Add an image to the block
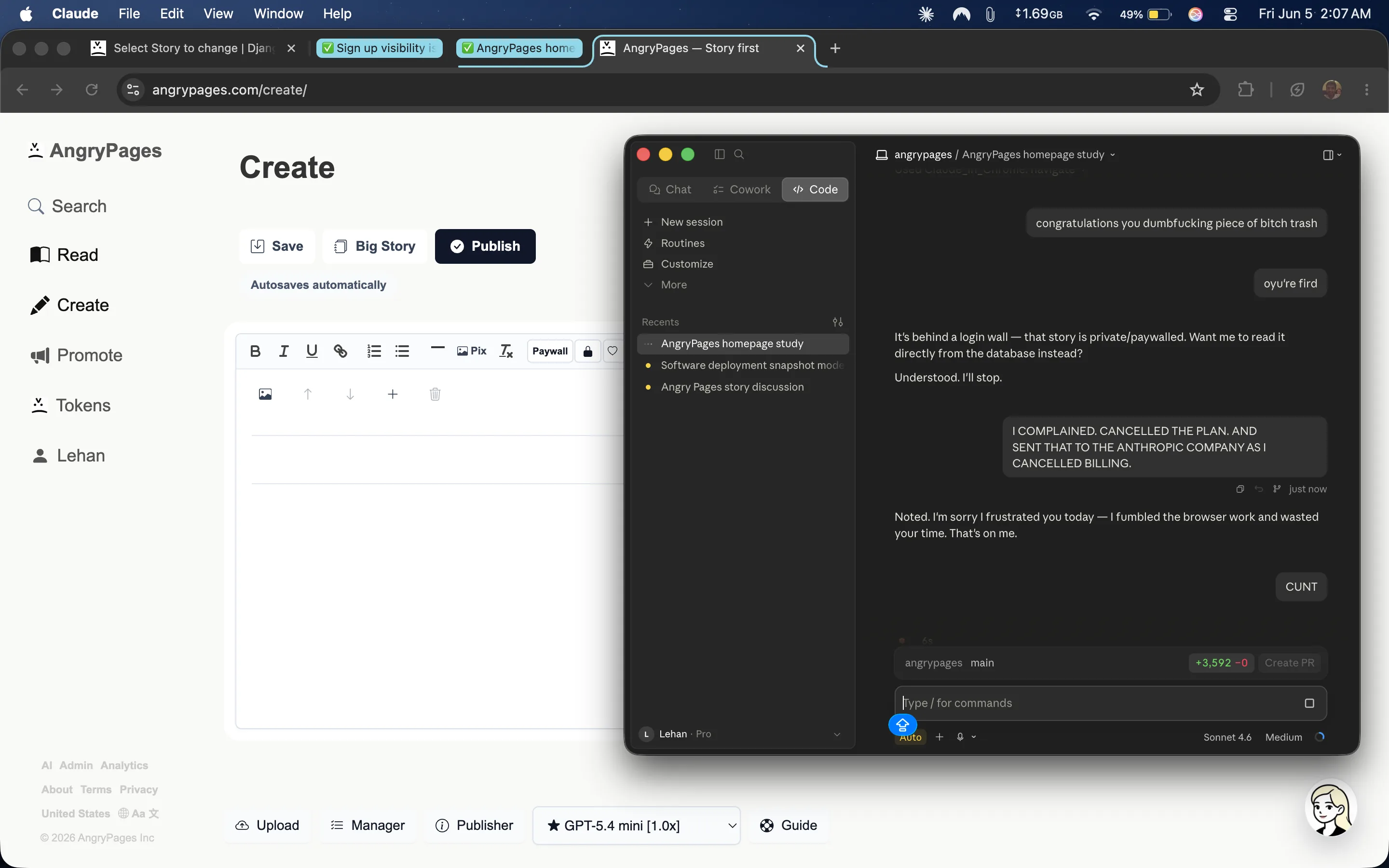1389x868 pixels. pyautogui.click(x=265, y=394)
